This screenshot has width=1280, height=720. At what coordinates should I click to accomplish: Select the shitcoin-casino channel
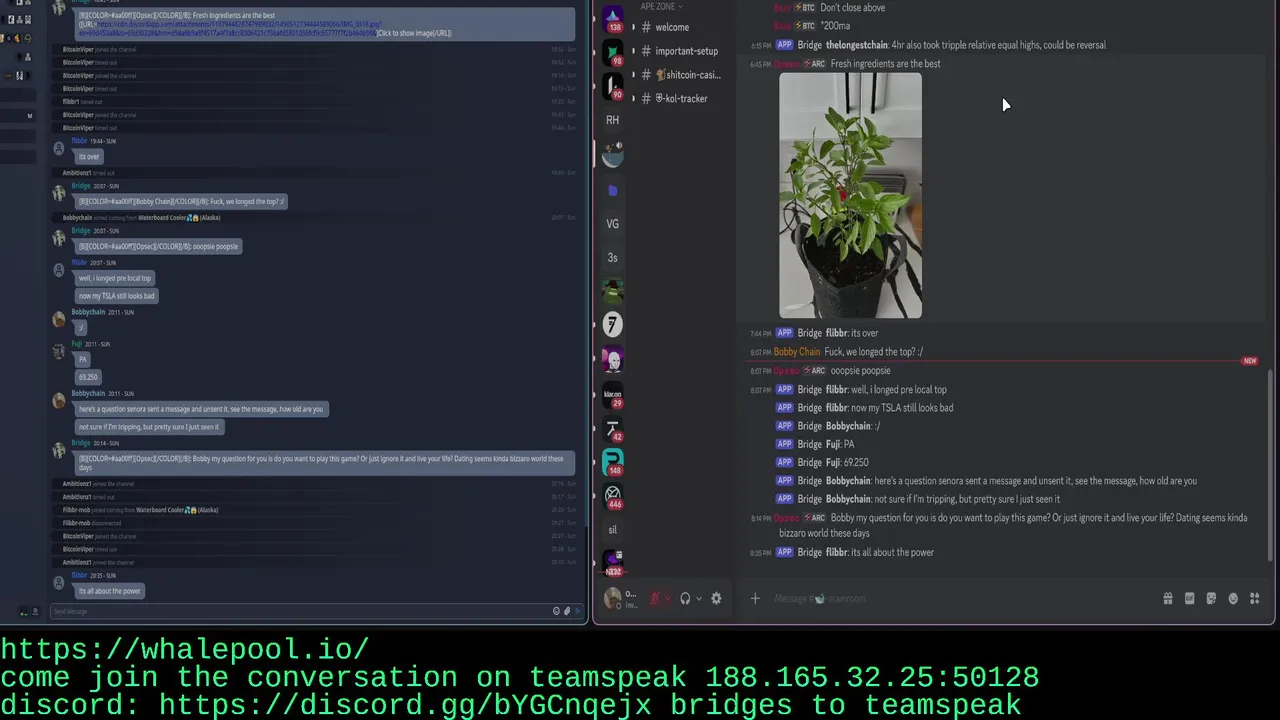[x=686, y=75]
